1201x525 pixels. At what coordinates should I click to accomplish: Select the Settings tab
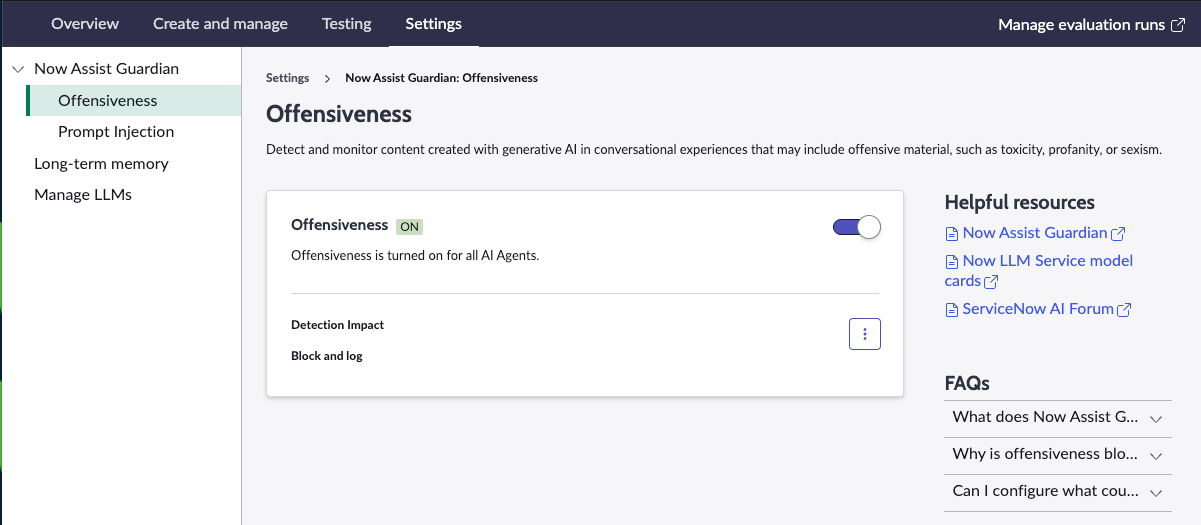[433, 23]
